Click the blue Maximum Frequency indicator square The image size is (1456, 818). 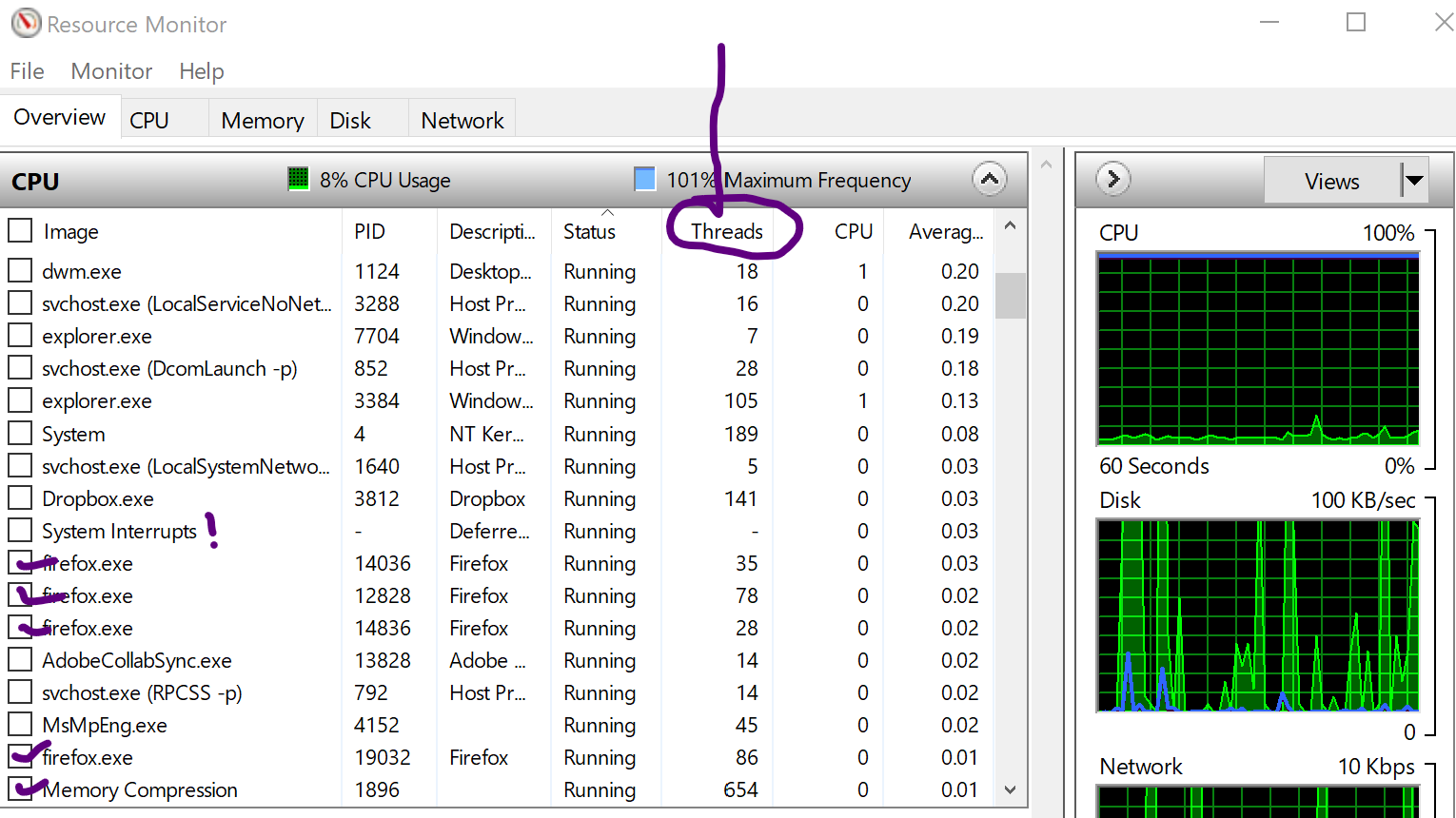point(644,179)
